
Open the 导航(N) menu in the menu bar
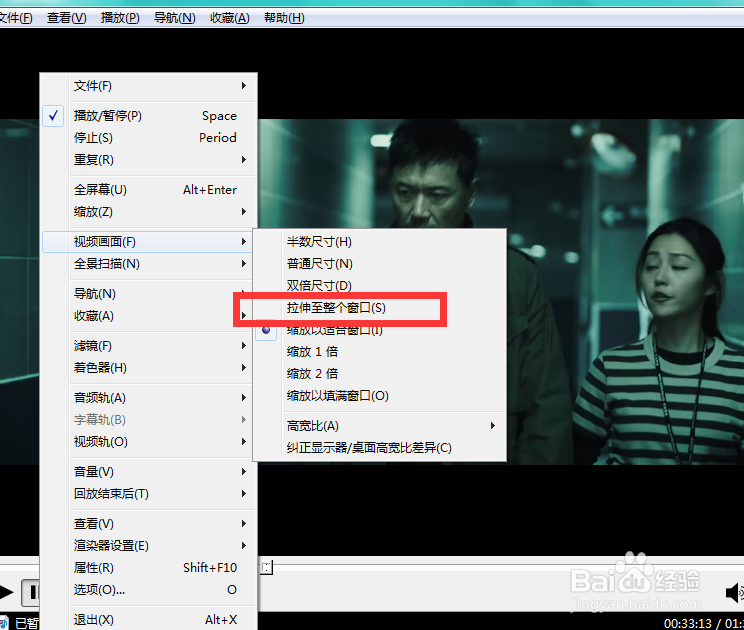point(175,18)
